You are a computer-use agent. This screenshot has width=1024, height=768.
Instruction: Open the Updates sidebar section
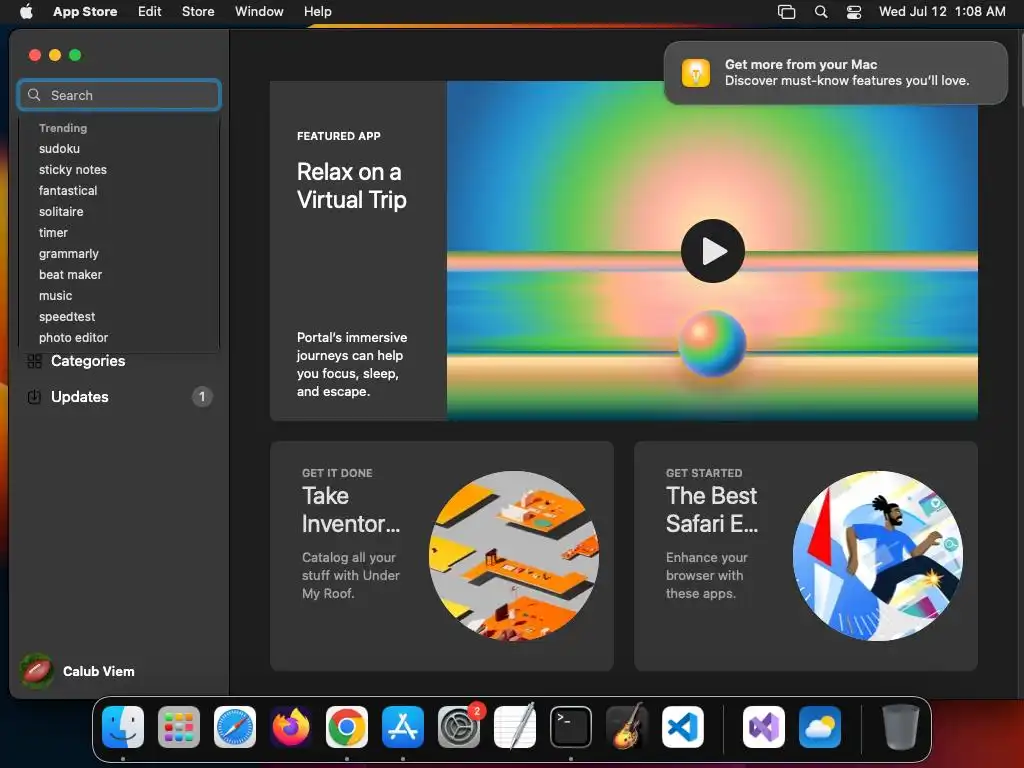click(119, 396)
